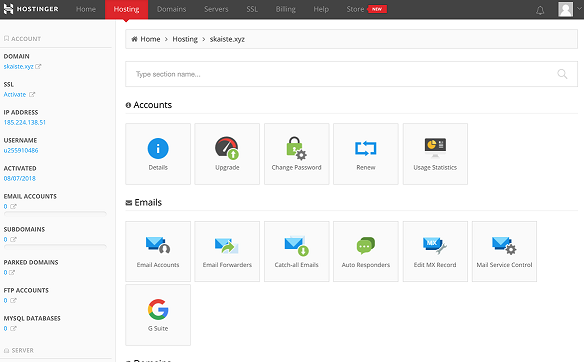The height and width of the screenshot is (362, 584).
Task: Click external link icon next to SSL Activate
Action: tap(32, 95)
